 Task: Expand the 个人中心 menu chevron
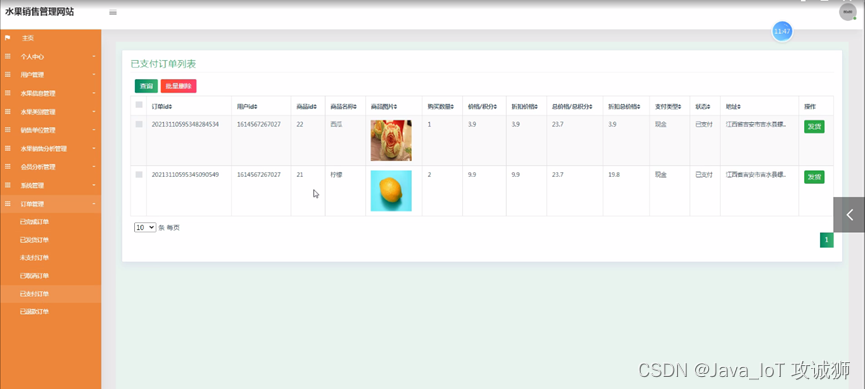point(94,56)
